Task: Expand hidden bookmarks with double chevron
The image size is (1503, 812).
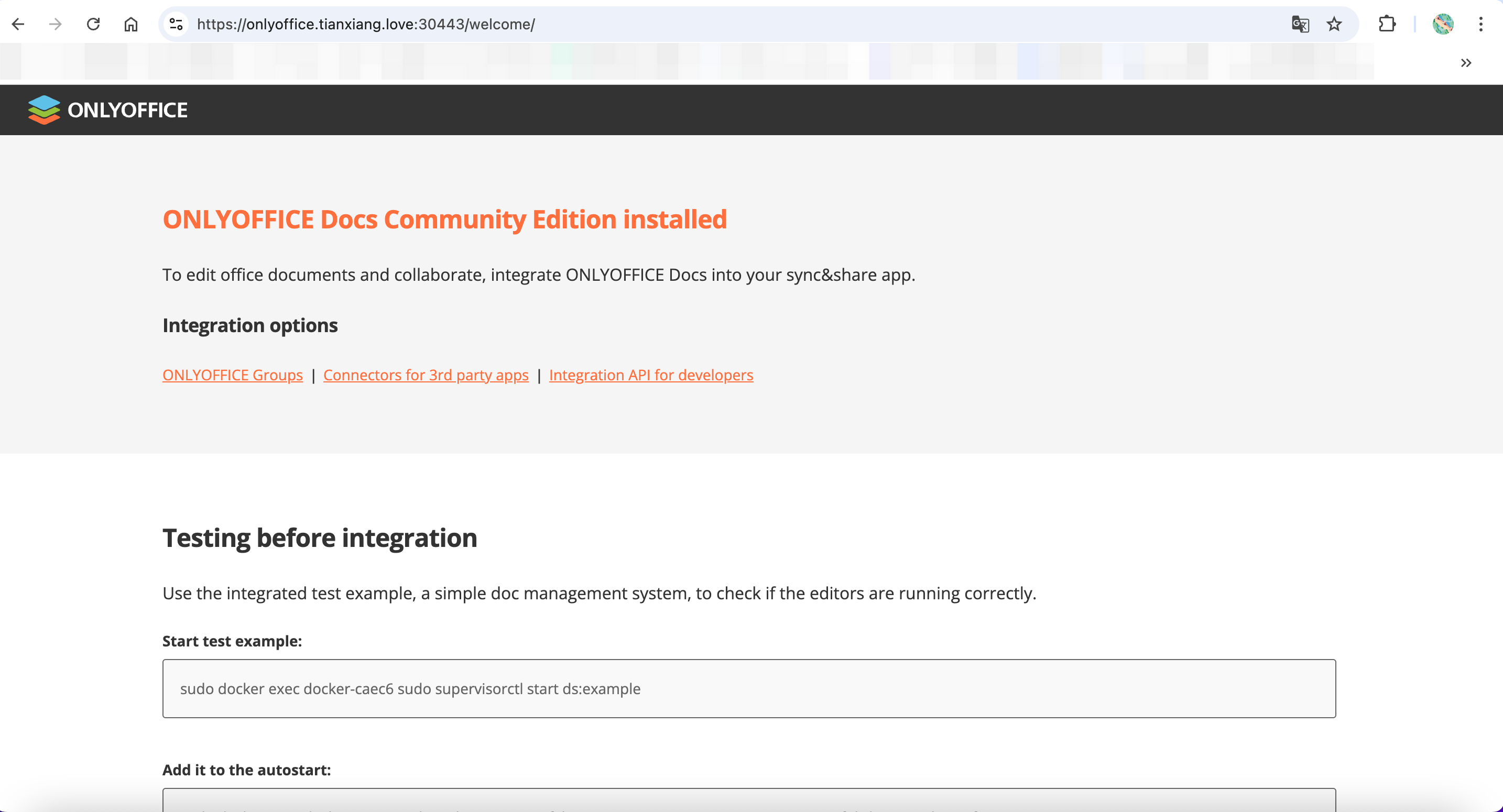Action: [x=1466, y=63]
